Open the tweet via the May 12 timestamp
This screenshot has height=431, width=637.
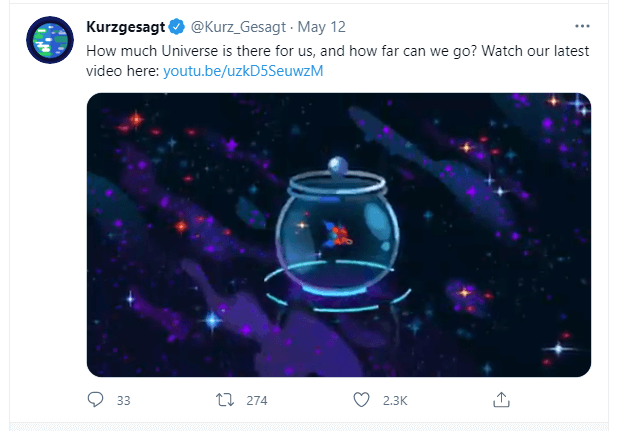click(321, 27)
